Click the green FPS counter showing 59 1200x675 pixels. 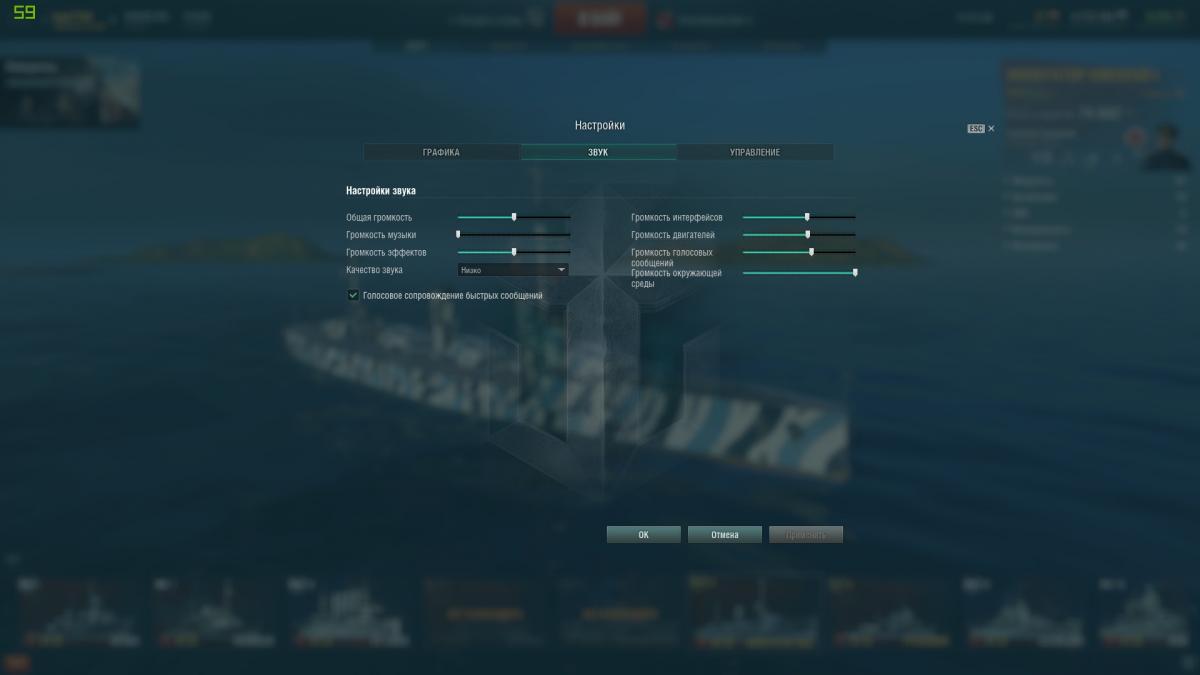[24, 12]
